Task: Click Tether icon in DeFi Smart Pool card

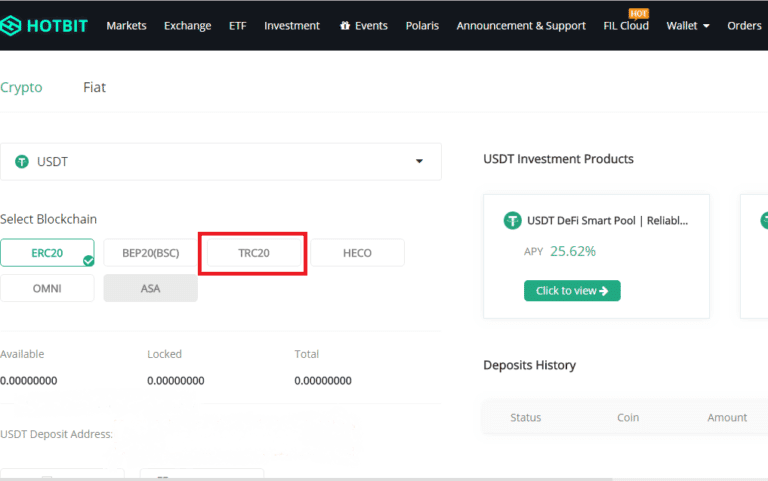Action: point(513,220)
